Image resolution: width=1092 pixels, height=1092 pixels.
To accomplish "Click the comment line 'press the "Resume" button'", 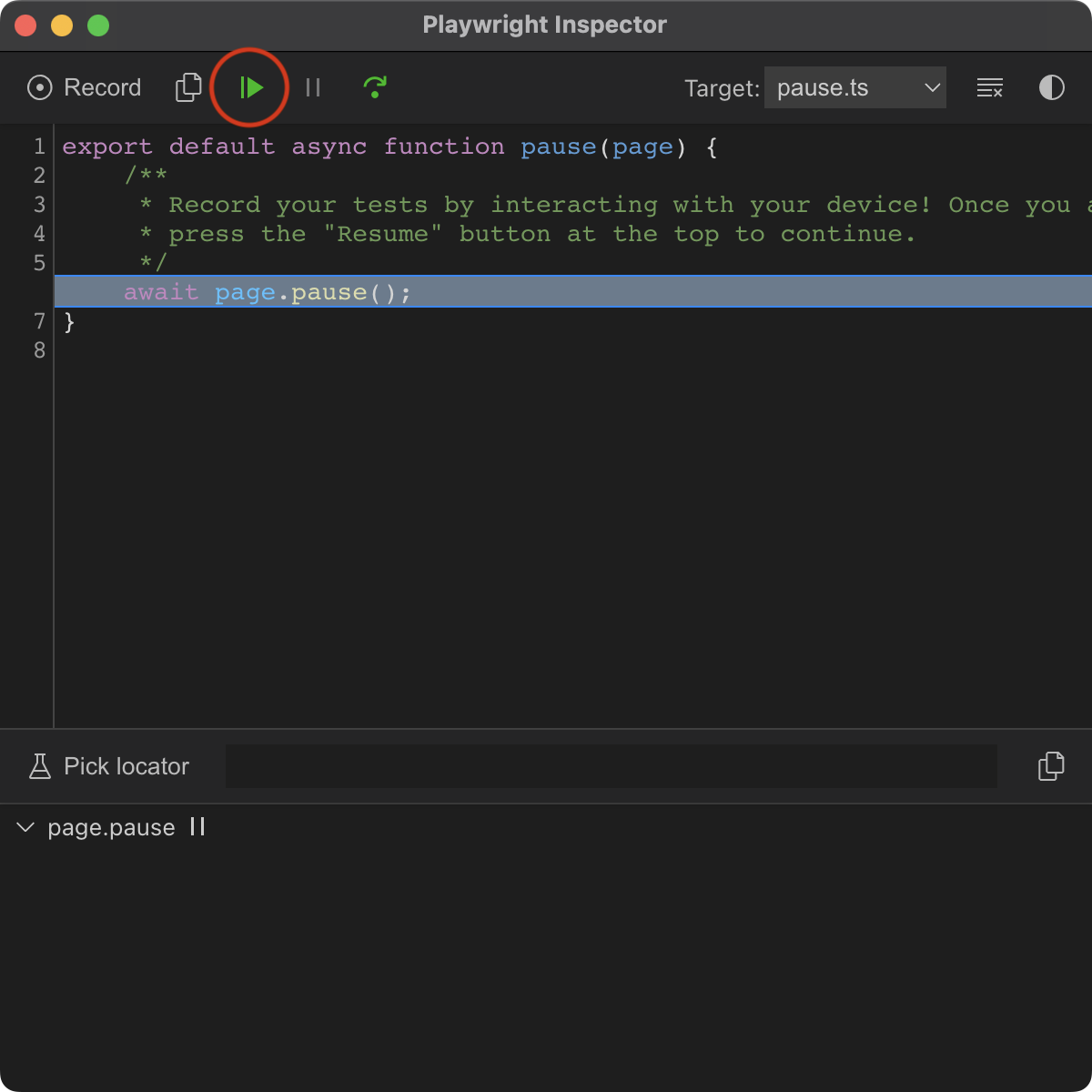I will pyautogui.click(x=528, y=234).
